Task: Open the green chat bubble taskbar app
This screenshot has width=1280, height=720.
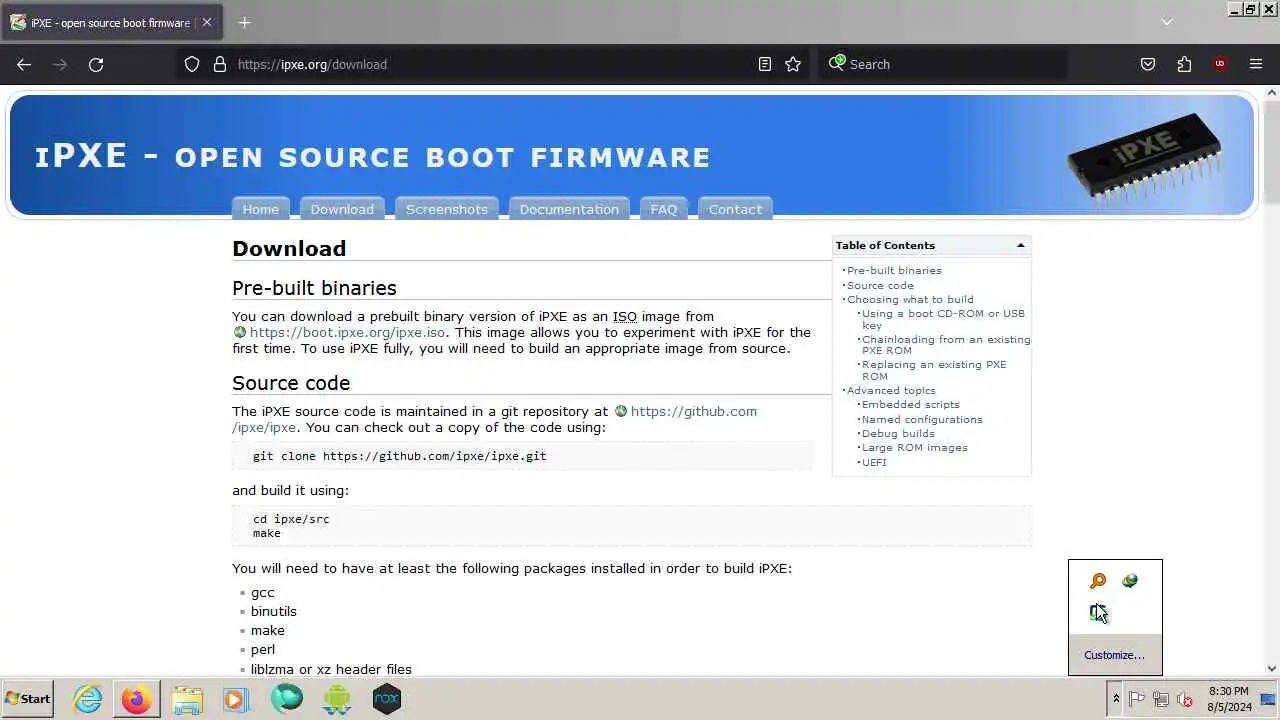Action: click(287, 699)
